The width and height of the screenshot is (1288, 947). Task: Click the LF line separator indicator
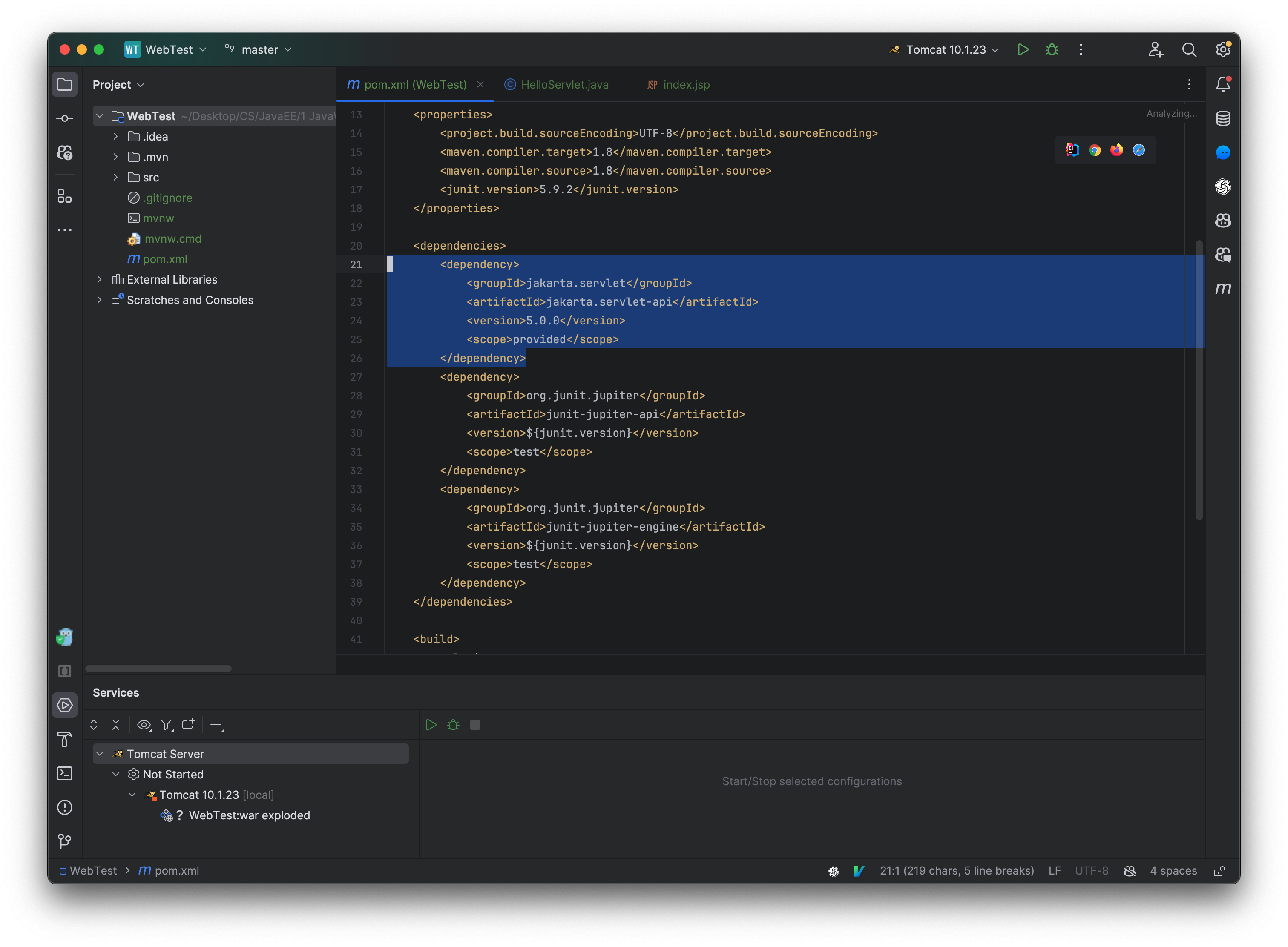[x=1054, y=870]
